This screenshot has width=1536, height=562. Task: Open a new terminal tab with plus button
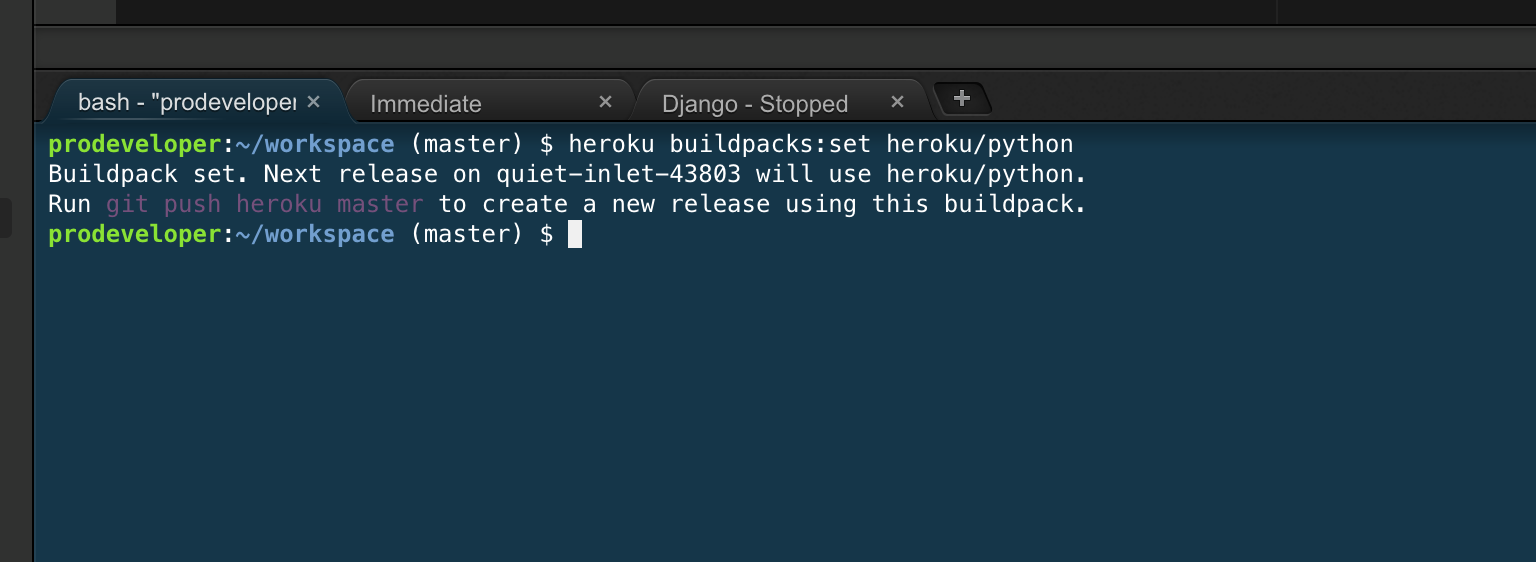click(962, 99)
